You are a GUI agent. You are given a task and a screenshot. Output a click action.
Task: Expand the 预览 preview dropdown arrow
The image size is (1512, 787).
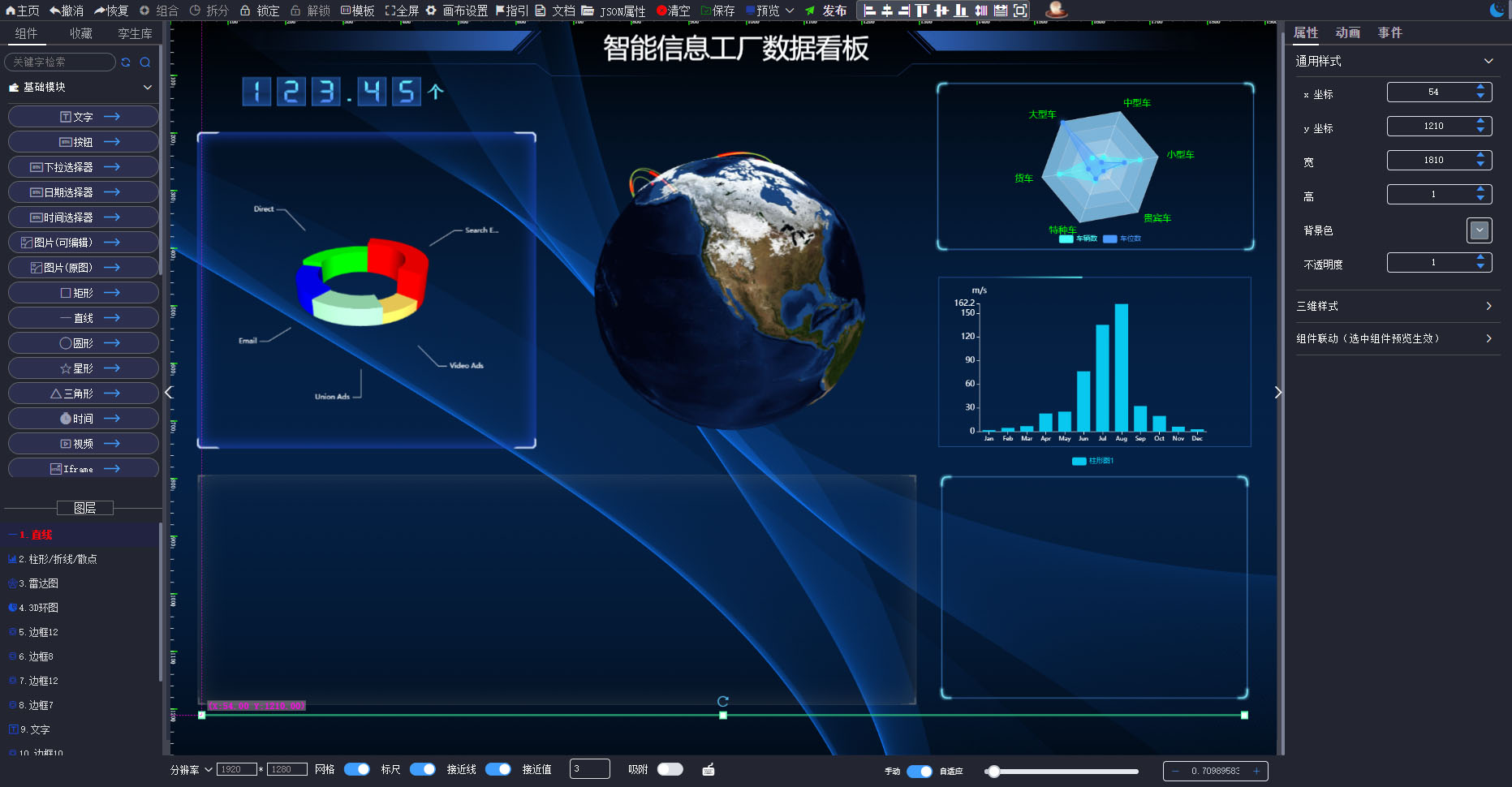click(790, 11)
